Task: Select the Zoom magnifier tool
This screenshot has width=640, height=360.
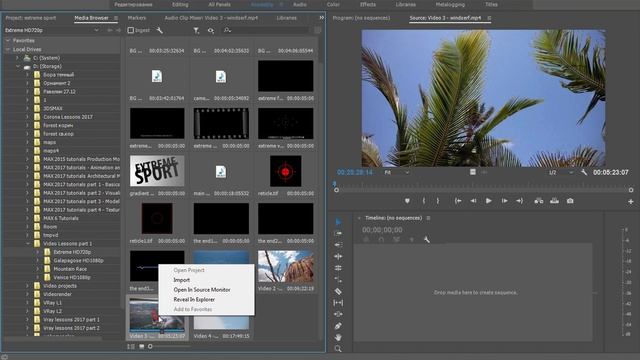Action: [338, 349]
